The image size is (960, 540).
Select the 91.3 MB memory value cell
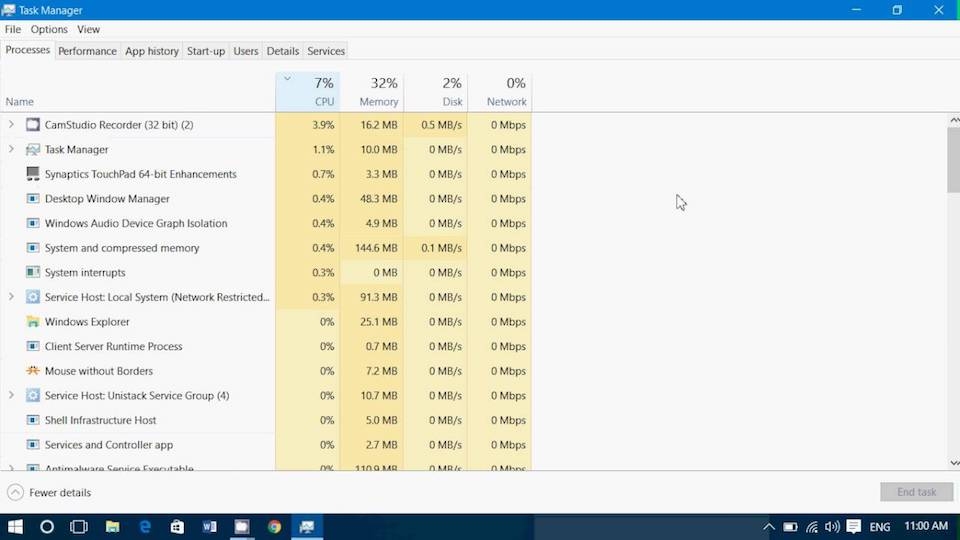coord(372,297)
